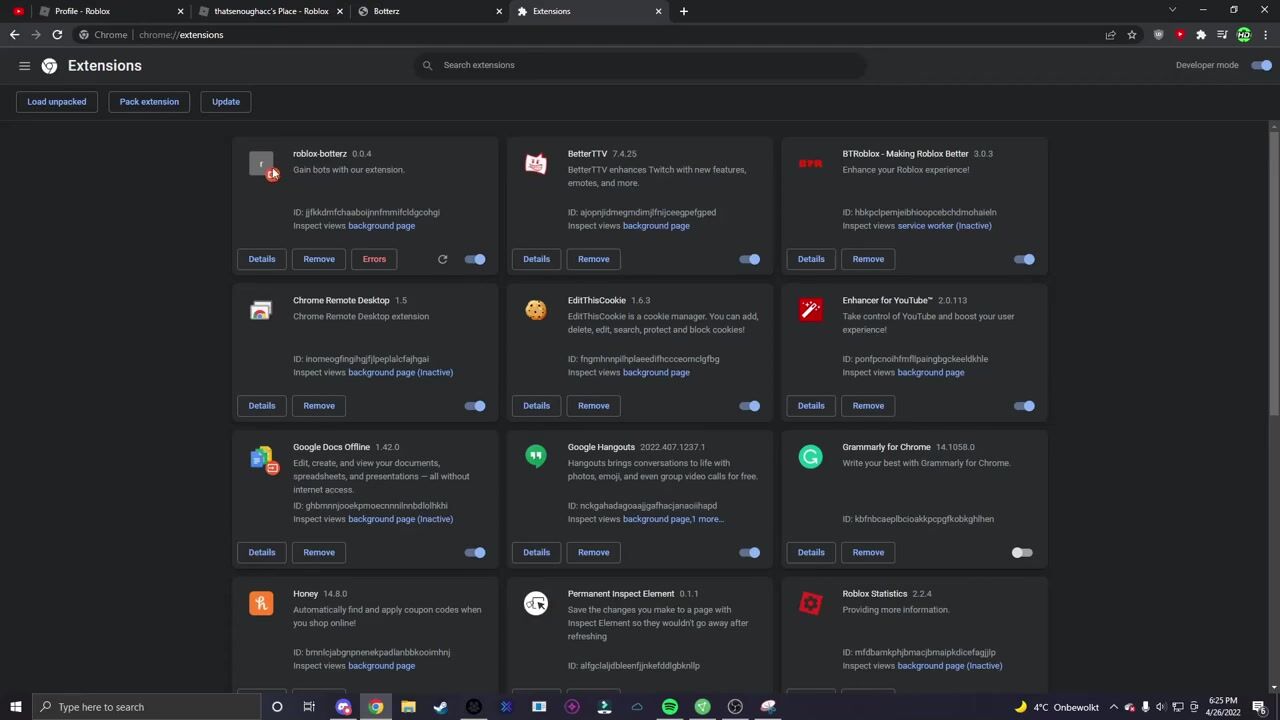
Task: Open the tab search dropdown chevron
Action: click(1172, 10)
